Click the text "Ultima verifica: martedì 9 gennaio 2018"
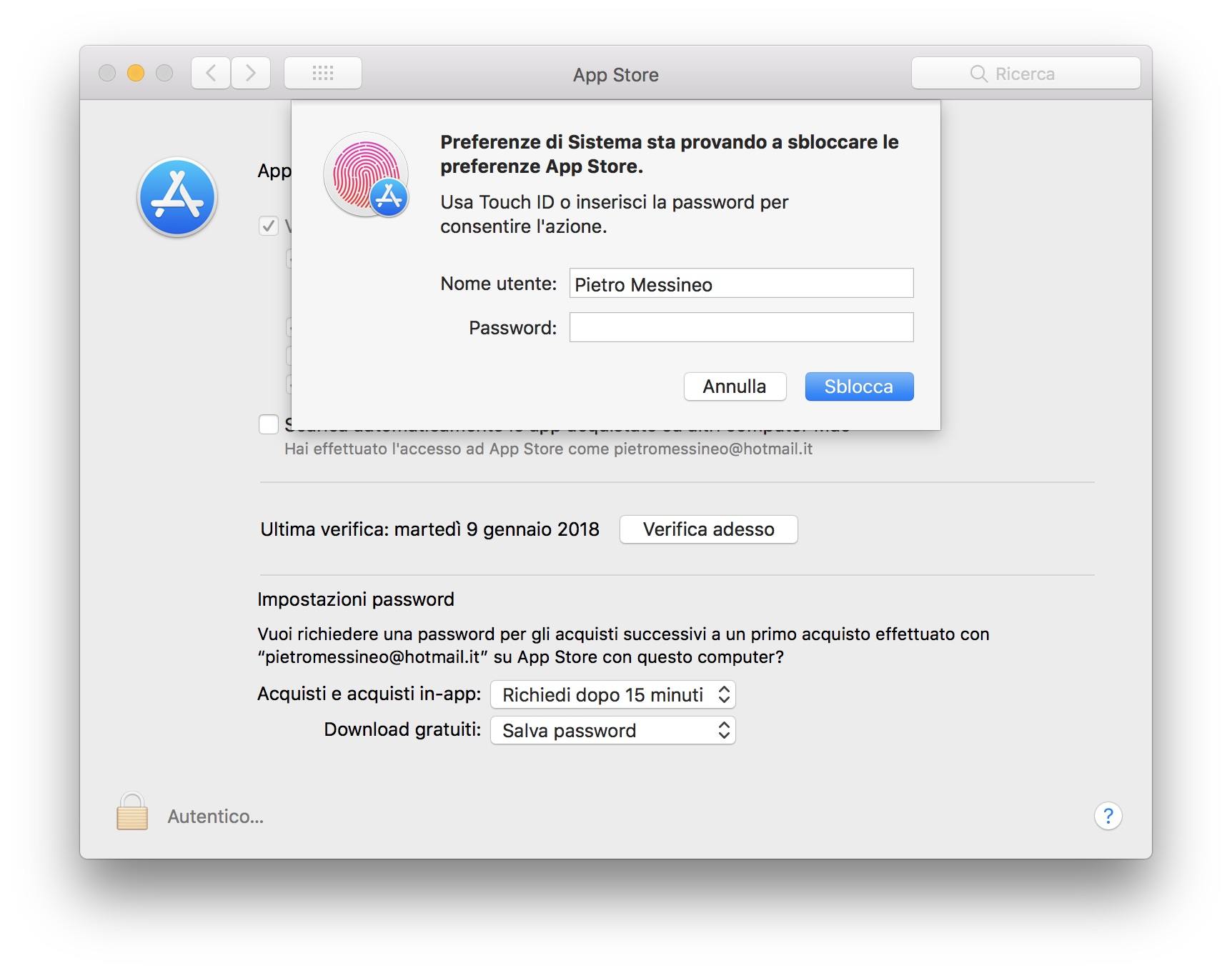Viewport: 1232px width, 973px height. [x=429, y=529]
